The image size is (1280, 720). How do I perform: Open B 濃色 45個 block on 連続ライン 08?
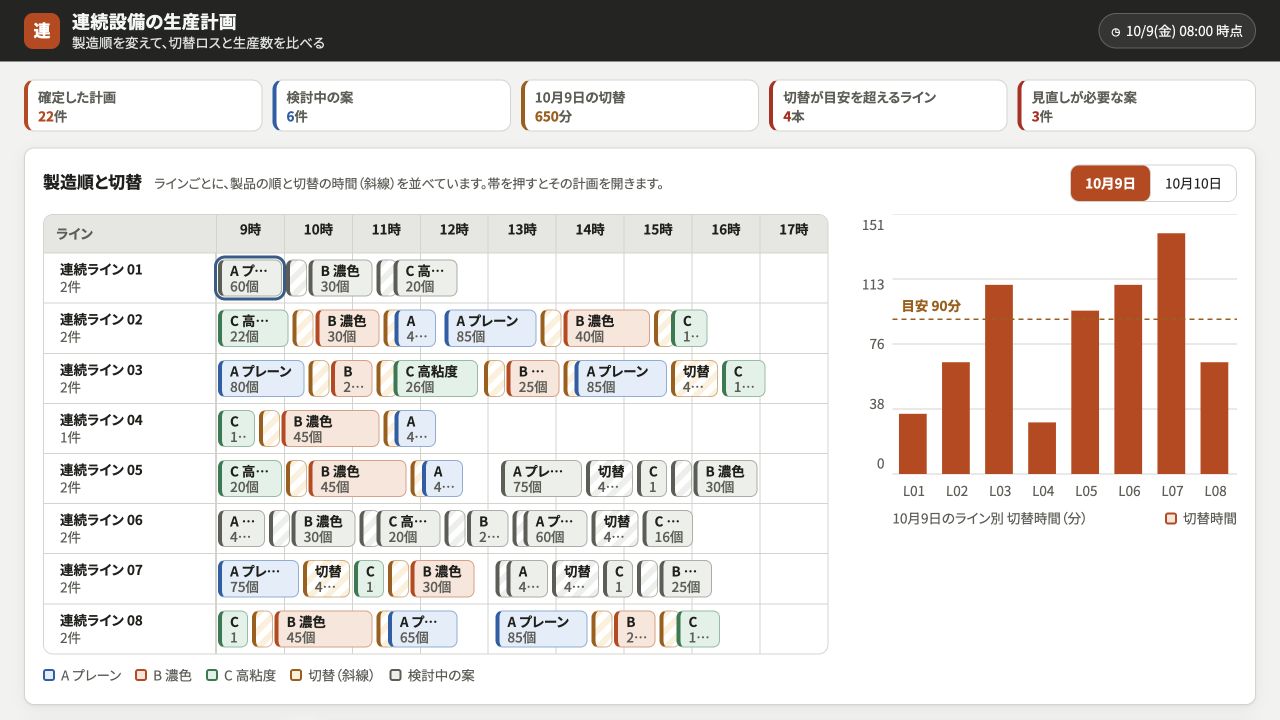(x=323, y=628)
